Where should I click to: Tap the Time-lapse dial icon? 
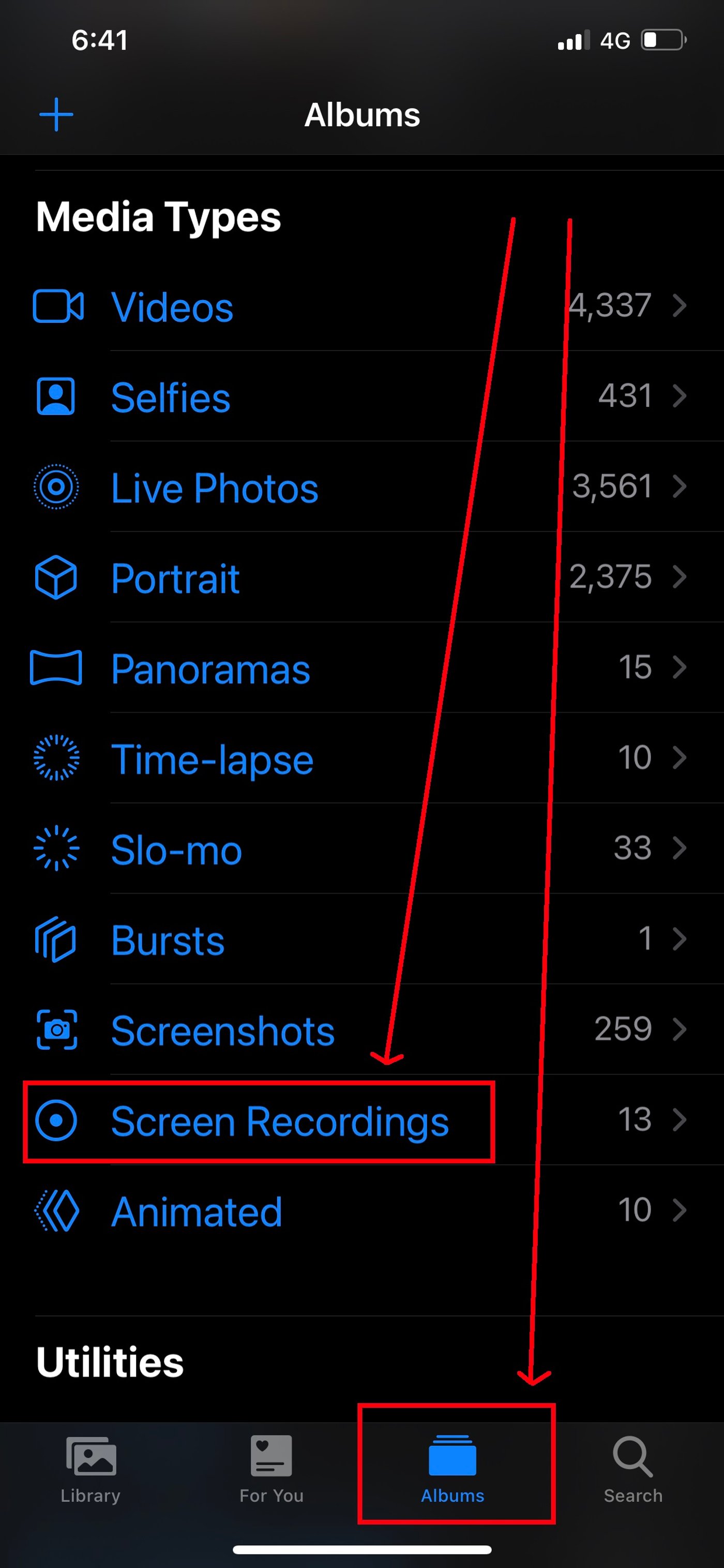[x=56, y=758]
